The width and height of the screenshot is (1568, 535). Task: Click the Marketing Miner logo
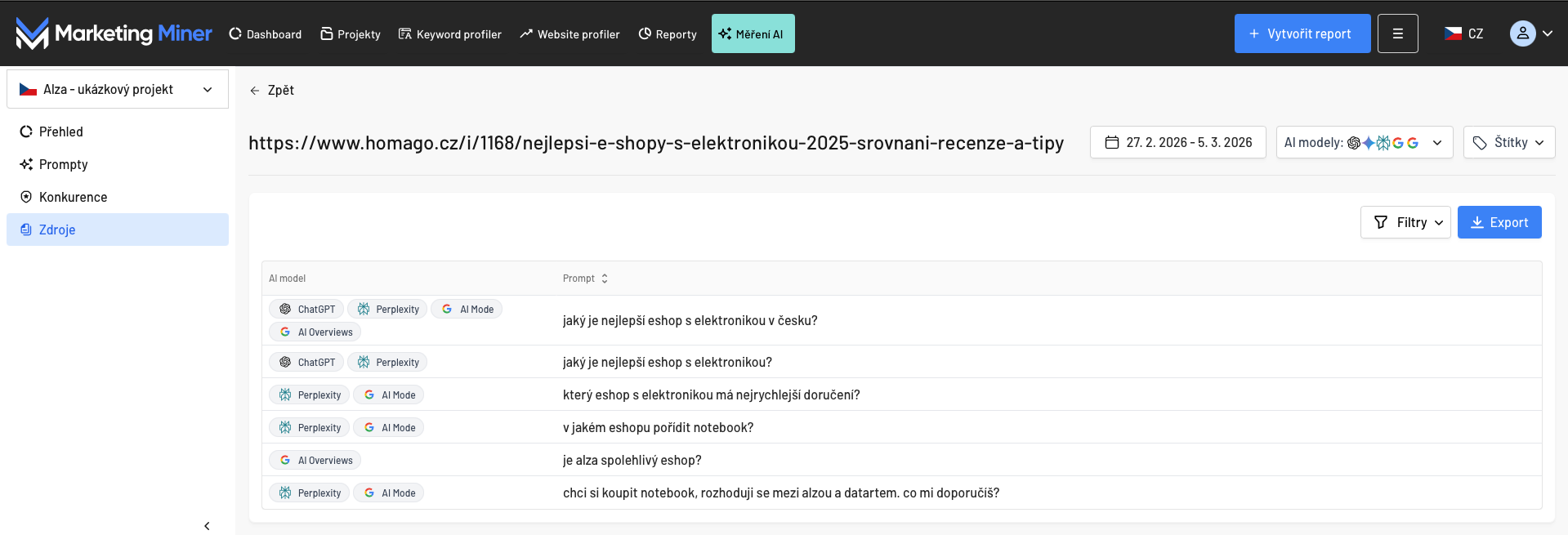114,33
